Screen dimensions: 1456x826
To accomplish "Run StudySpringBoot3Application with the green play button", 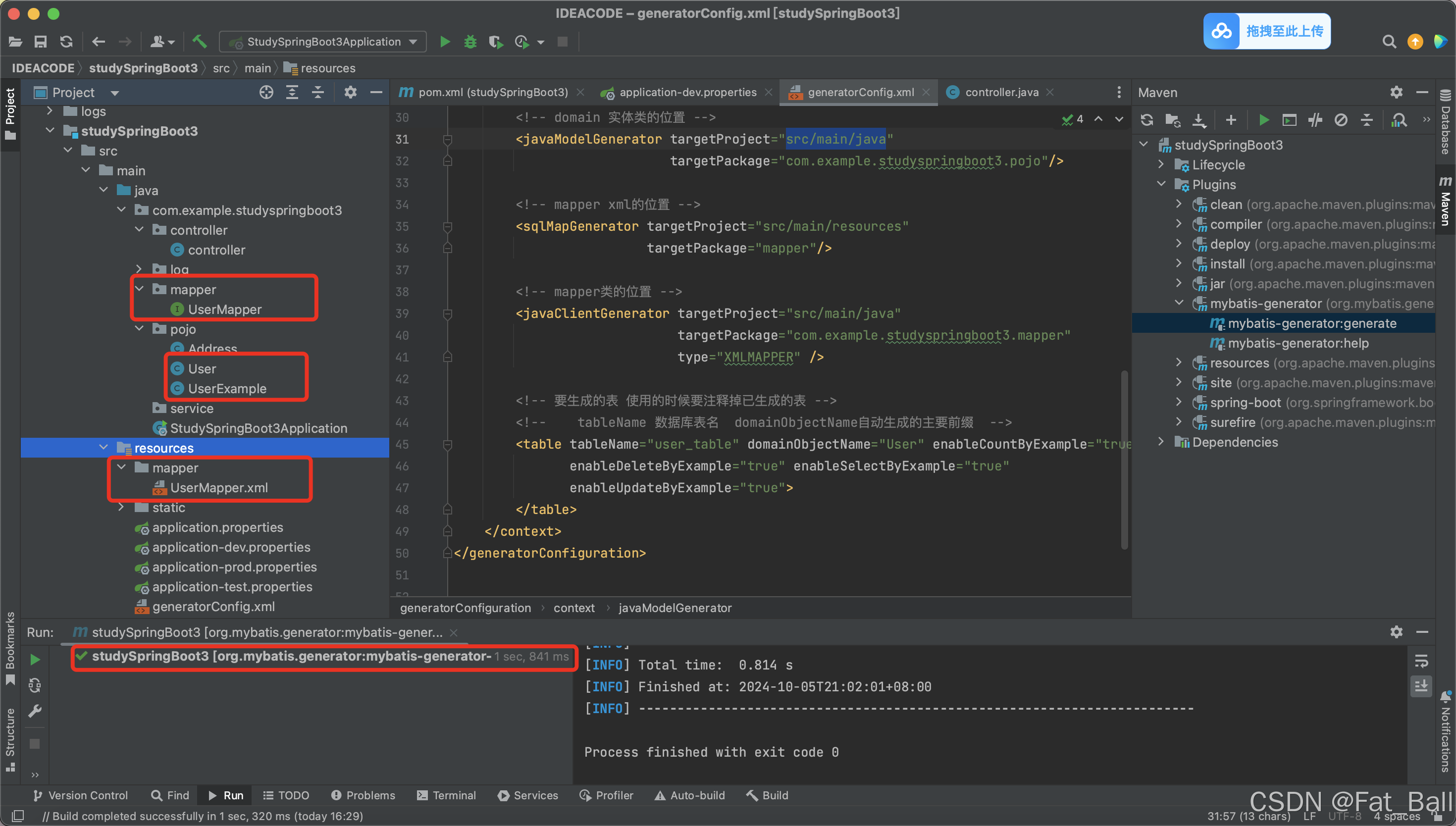I will point(445,42).
